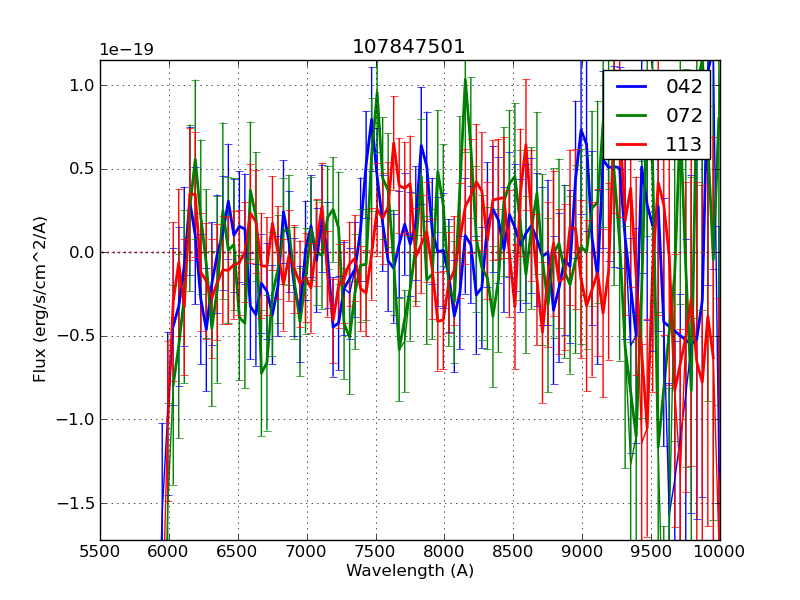Click the plot title 107847501
The image size is (800, 600).
(x=409, y=47)
